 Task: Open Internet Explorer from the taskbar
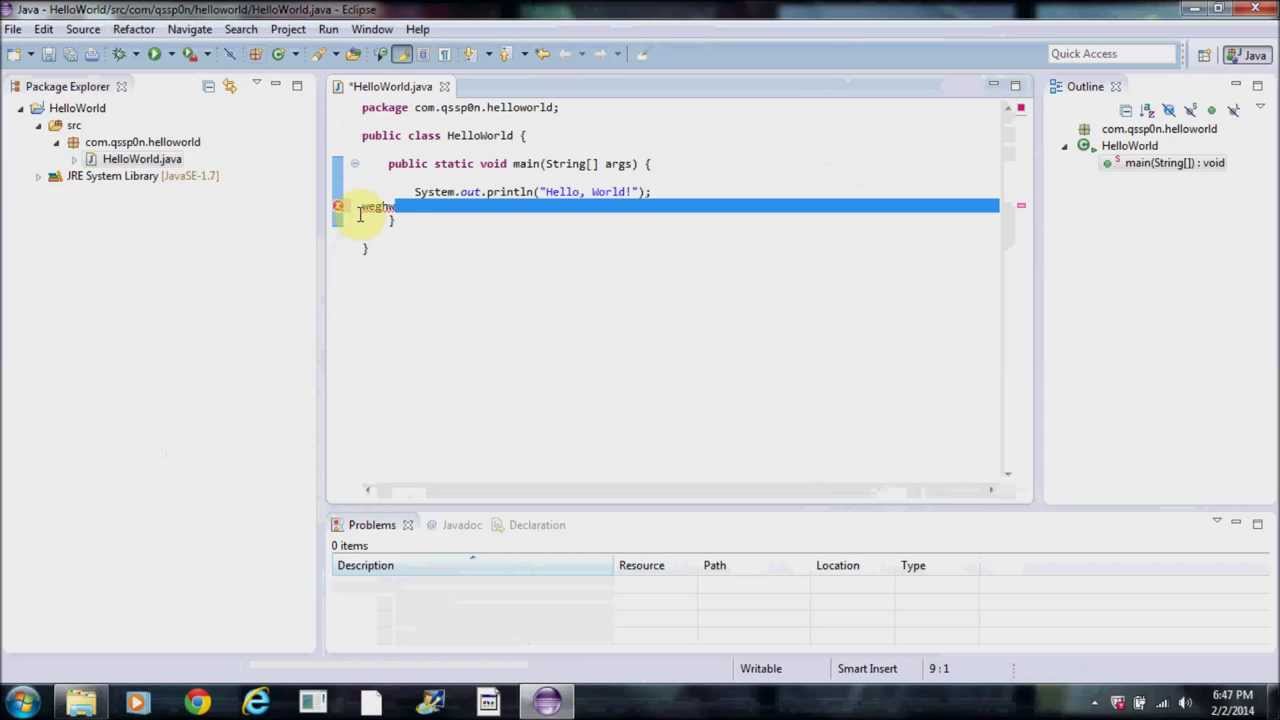[x=256, y=702]
